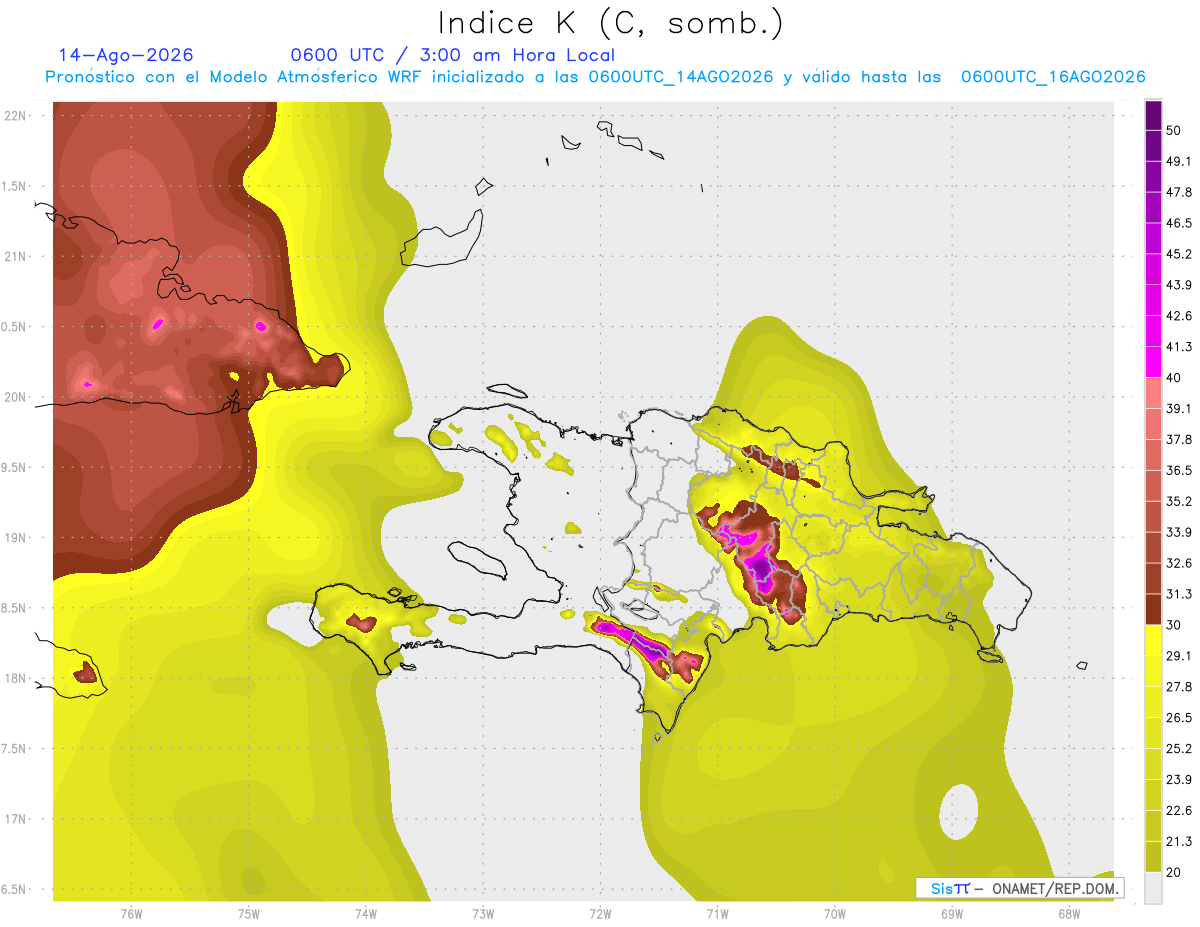Click the "47.8" value on the color scale

(1179, 192)
